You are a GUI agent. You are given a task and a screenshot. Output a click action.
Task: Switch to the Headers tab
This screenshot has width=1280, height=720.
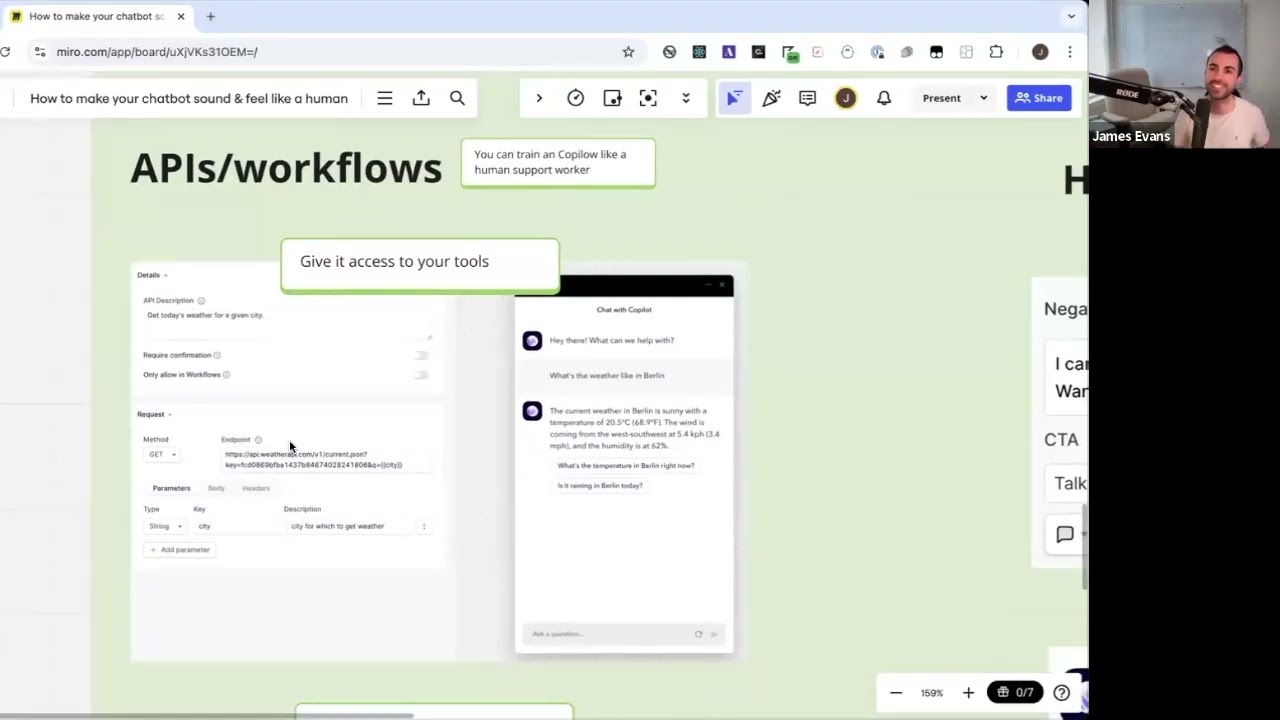[256, 488]
